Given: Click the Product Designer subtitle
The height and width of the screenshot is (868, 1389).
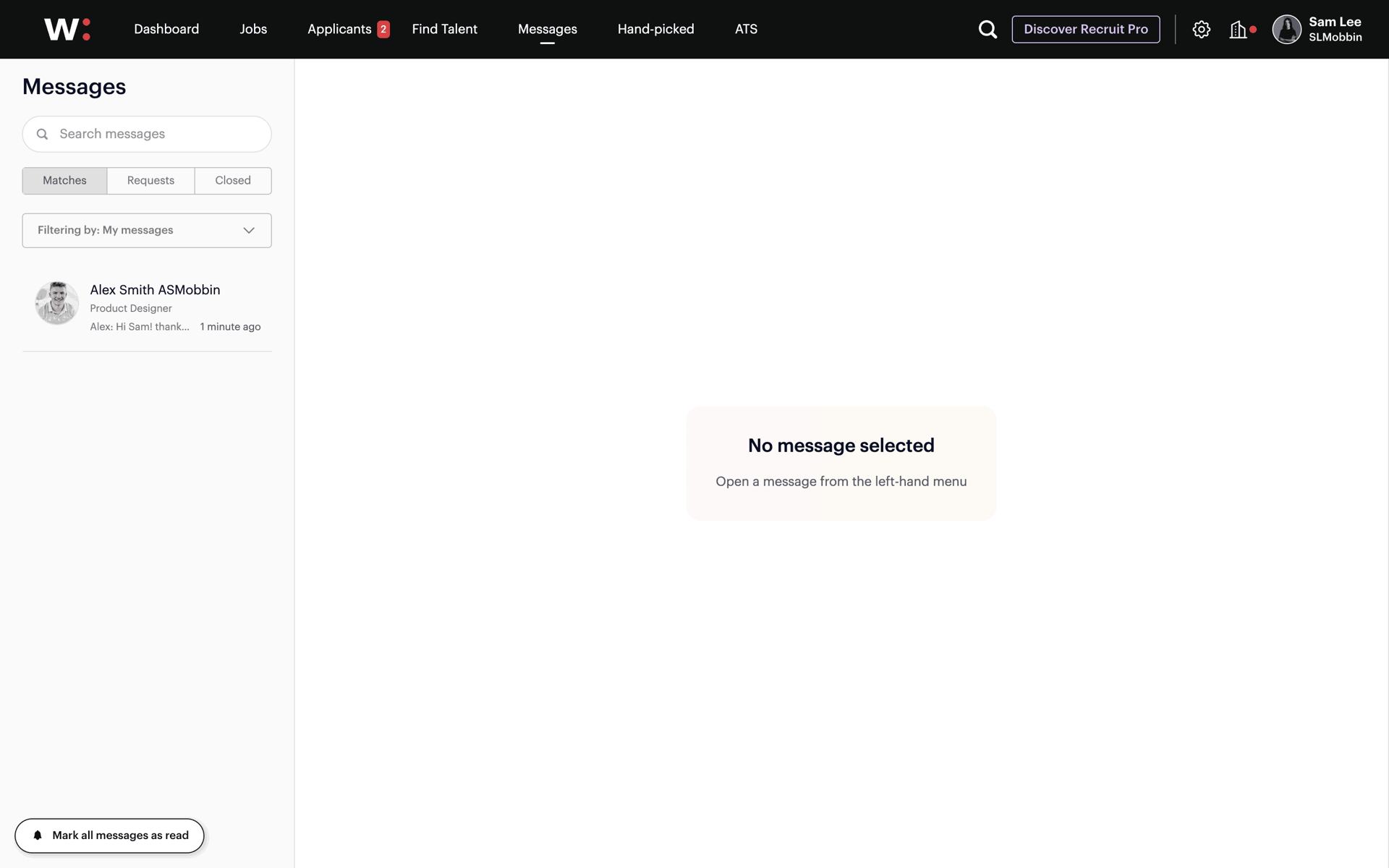Looking at the screenshot, I should 131,308.
